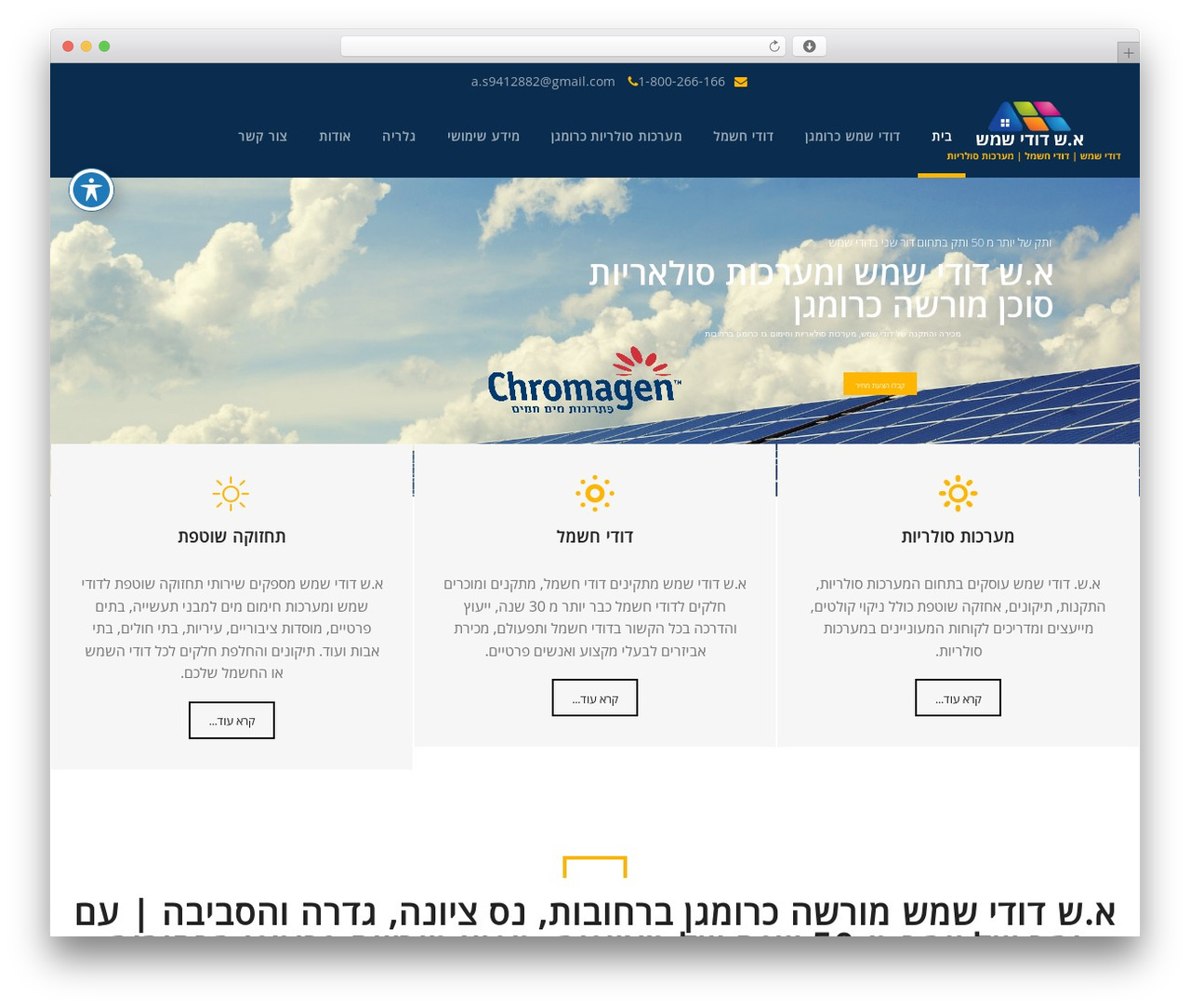The width and height of the screenshot is (1190, 1008).
Task: Open the גלריה menu item
Action: (x=399, y=137)
